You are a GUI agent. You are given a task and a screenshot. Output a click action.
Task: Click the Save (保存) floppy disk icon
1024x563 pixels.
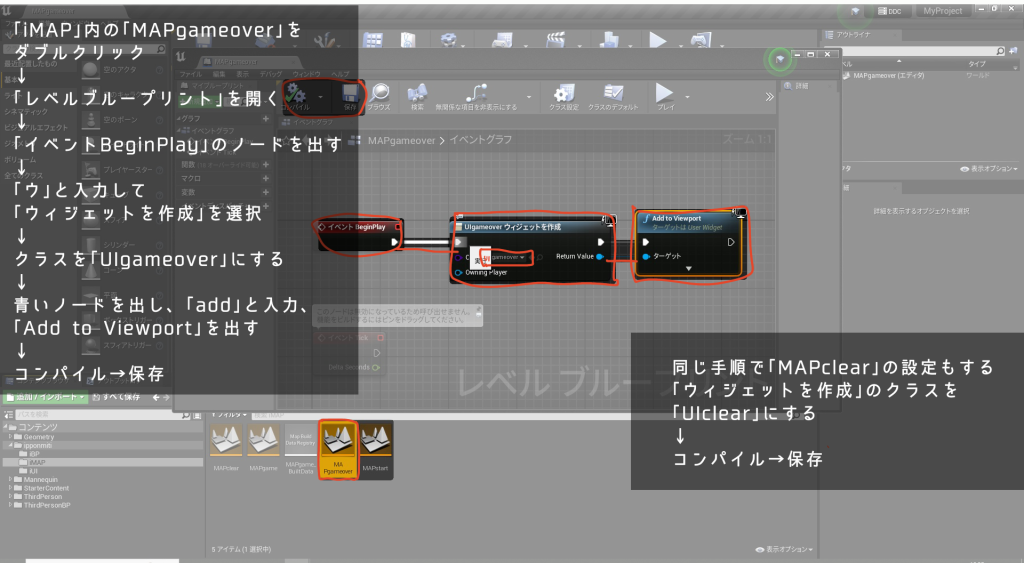[x=349, y=93]
